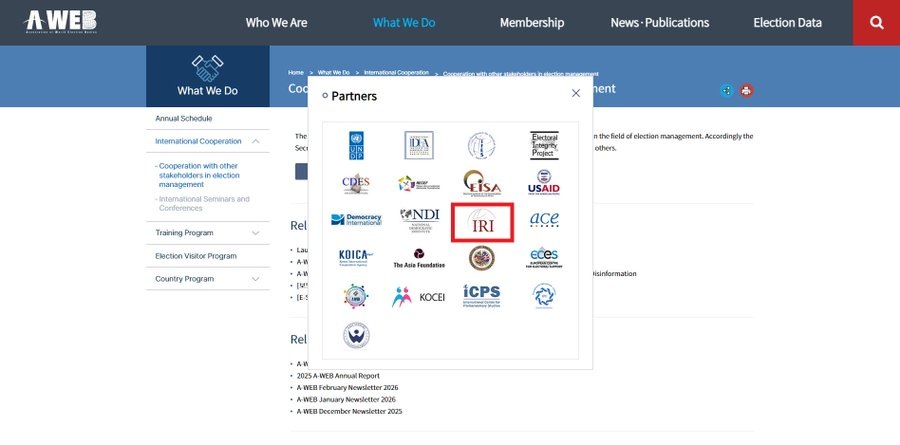Open A-WEB February Newsletter 2026
The width and height of the screenshot is (900, 445).
pyautogui.click(x=347, y=388)
